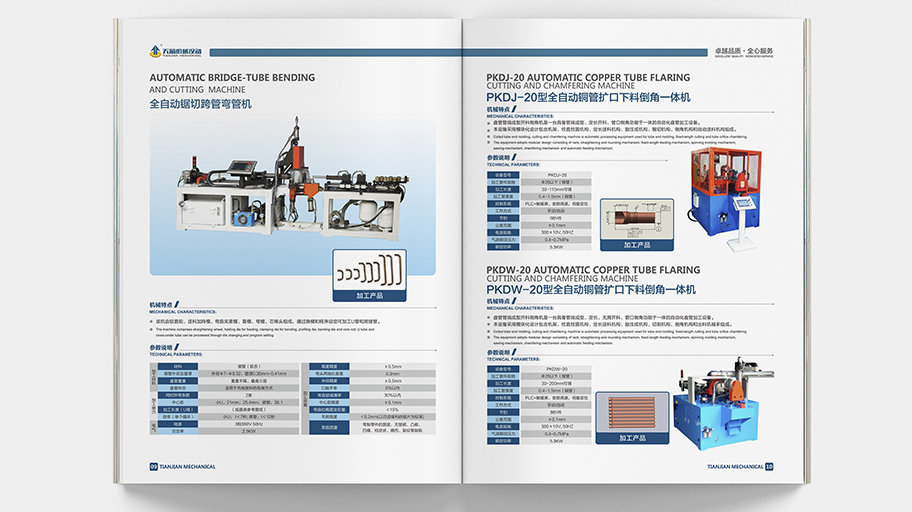Click Chinese title 'PKDW-20型全自动铜管扩口下料倒角一体机'
This screenshot has height=512, width=912.
[591, 289]
